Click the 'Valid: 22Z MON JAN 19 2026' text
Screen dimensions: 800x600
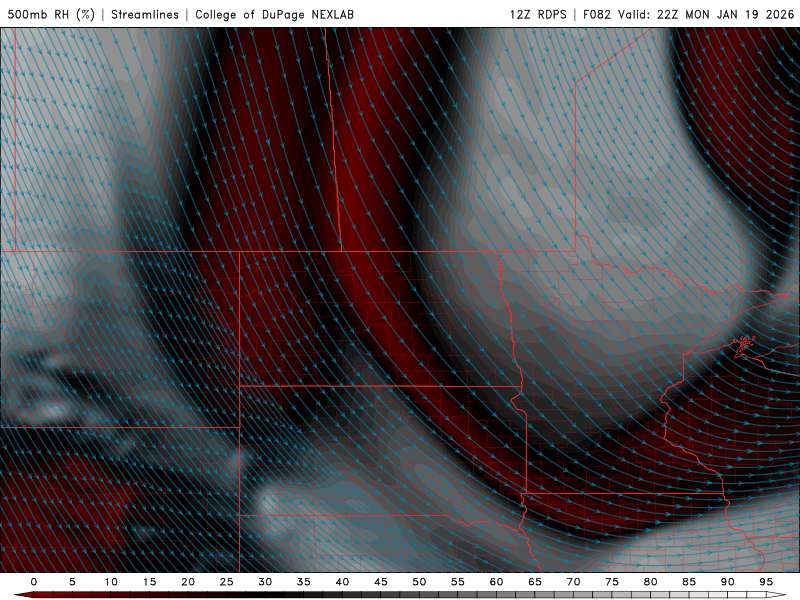click(x=707, y=14)
